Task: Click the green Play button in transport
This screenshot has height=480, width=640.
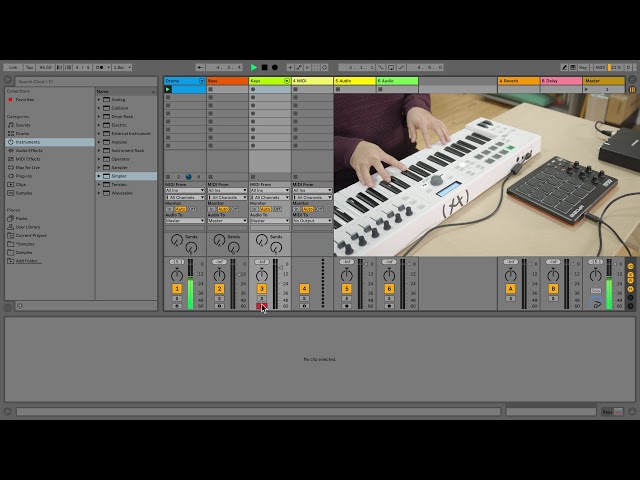Action: tap(253, 67)
